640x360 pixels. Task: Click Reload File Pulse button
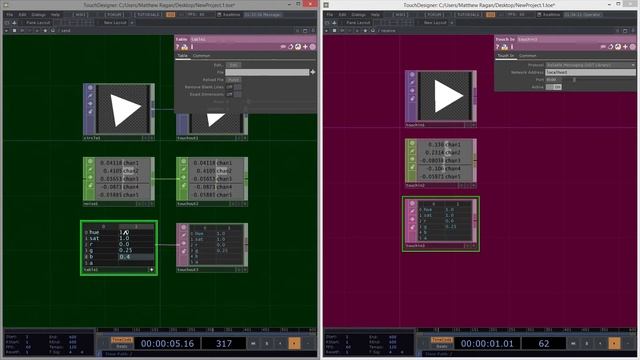point(233,80)
